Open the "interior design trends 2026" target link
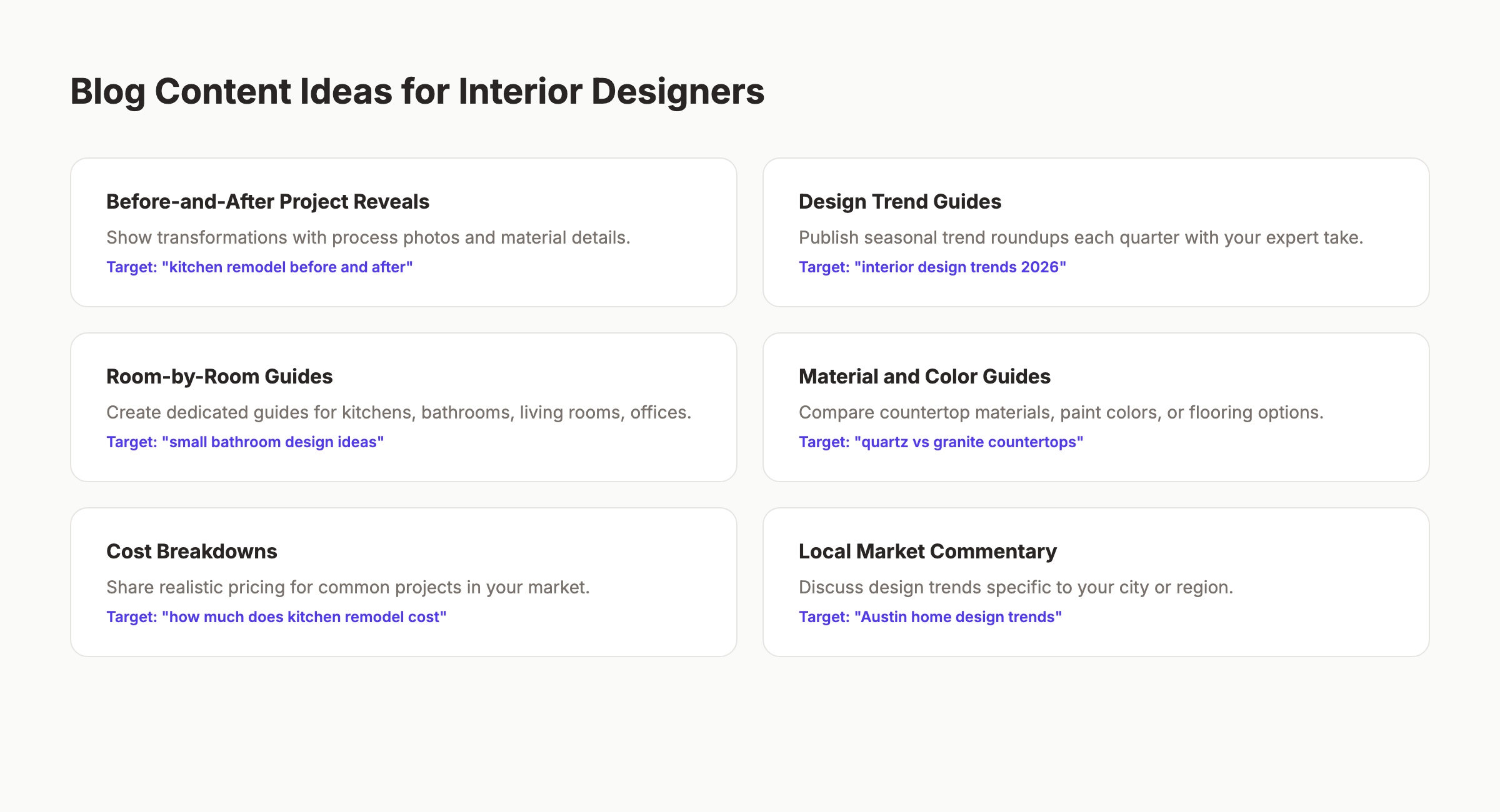1500x812 pixels. tap(932, 267)
